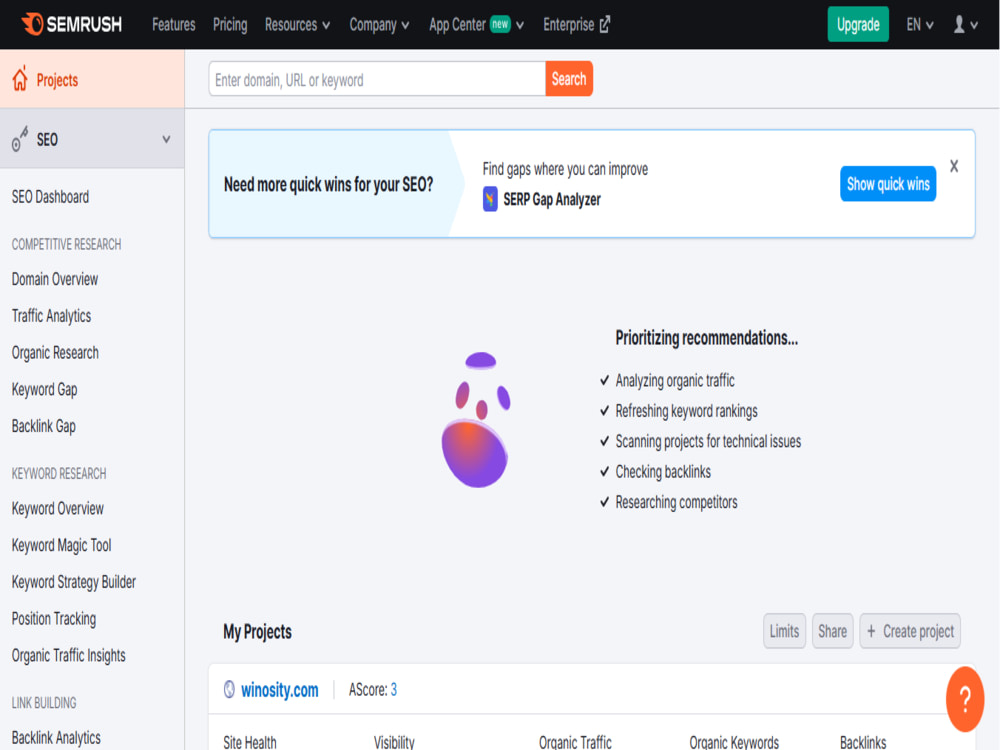Click the Site Health column label
Image resolution: width=1000 pixels, height=750 pixels.
[x=250, y=742]
